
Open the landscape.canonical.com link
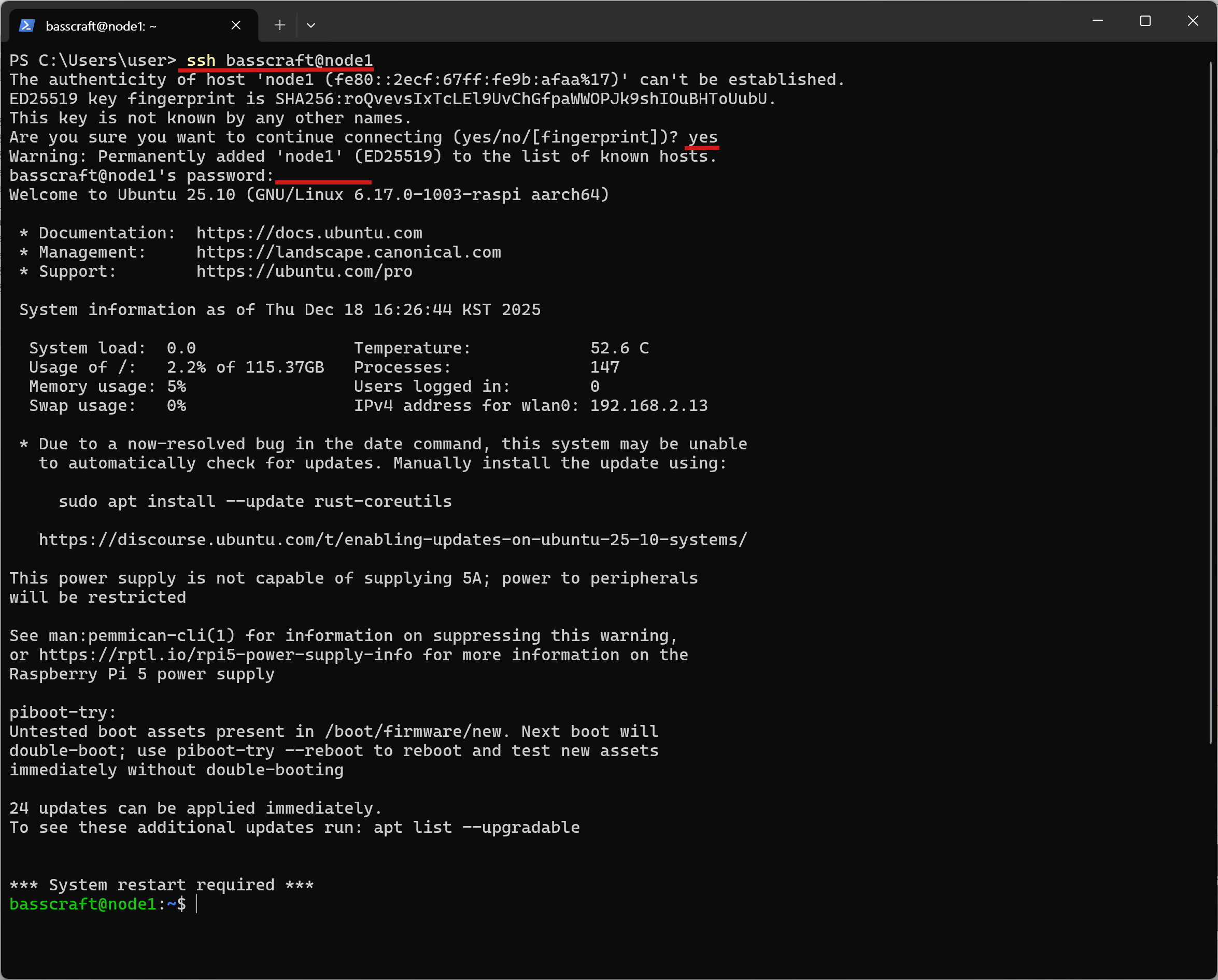349,252
